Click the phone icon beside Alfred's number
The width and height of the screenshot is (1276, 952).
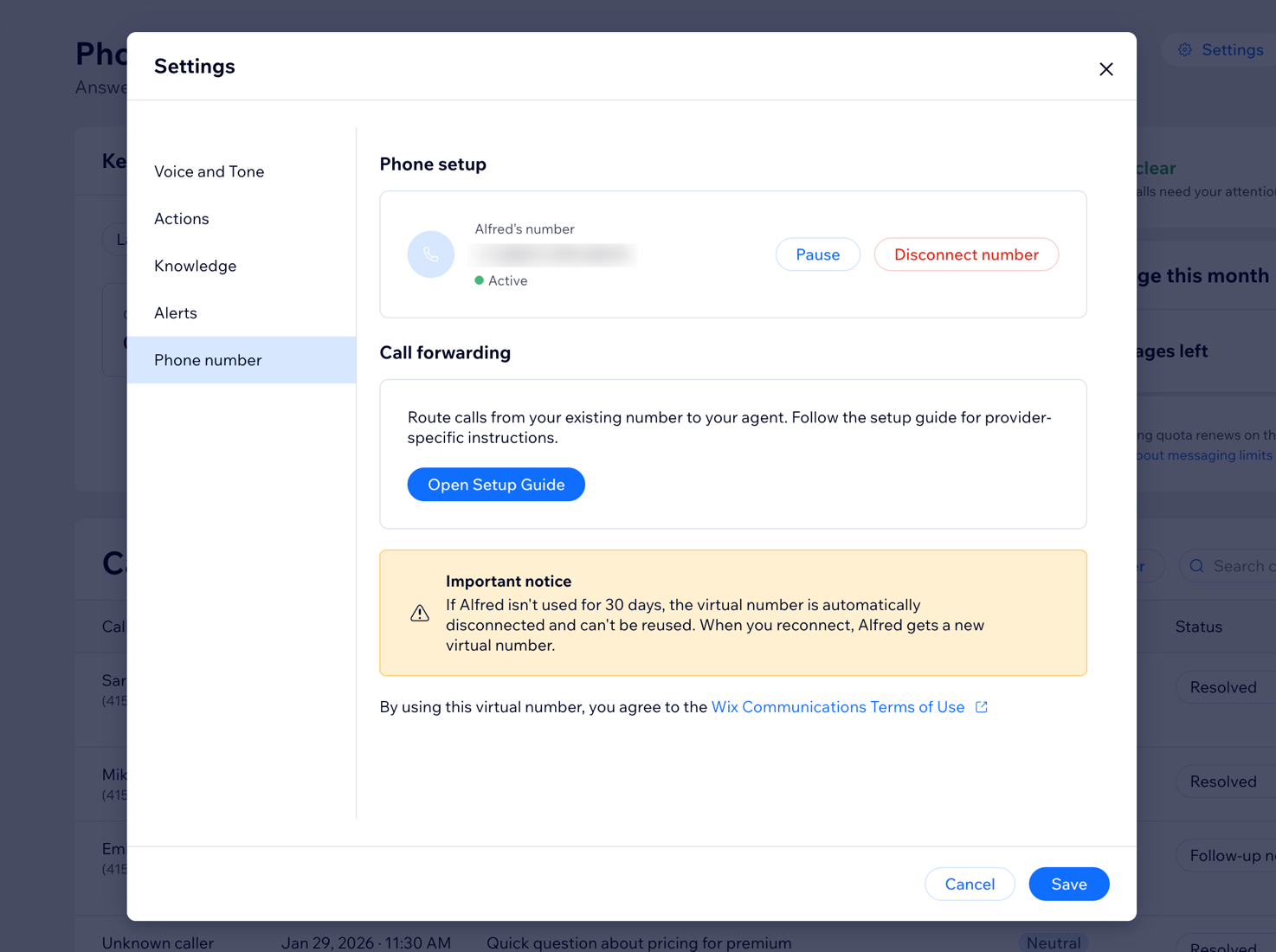point(431,254)
